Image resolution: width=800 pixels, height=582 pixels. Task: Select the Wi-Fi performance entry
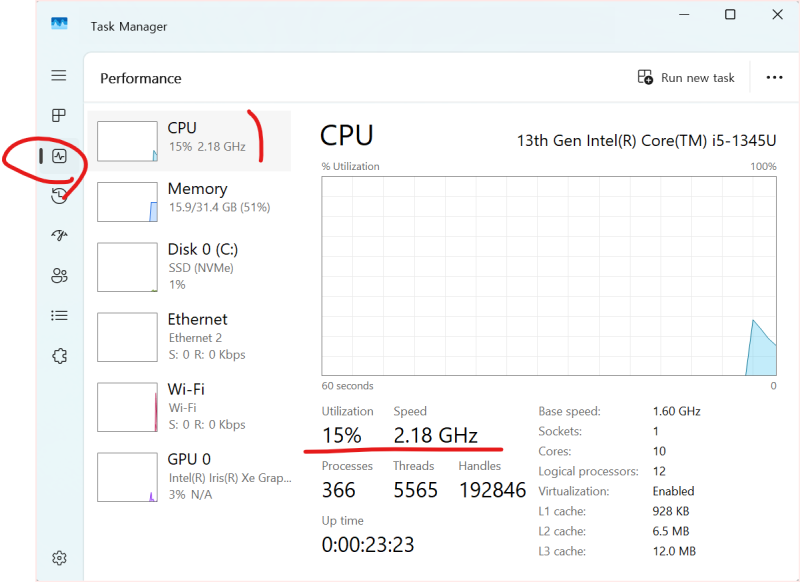[189, 407]
